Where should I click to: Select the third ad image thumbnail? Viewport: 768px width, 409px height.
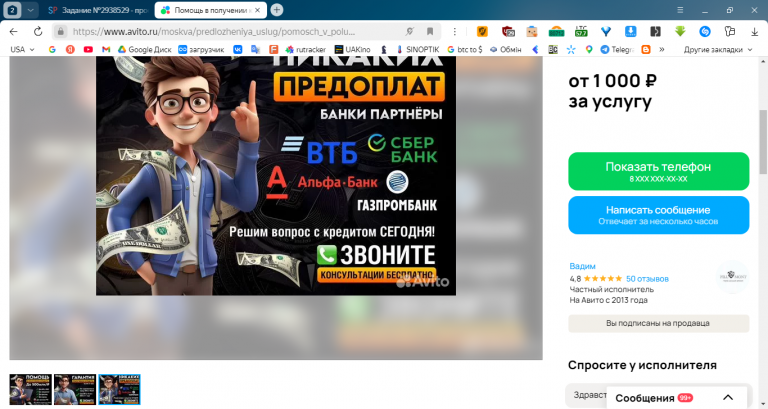click(120, 389)
